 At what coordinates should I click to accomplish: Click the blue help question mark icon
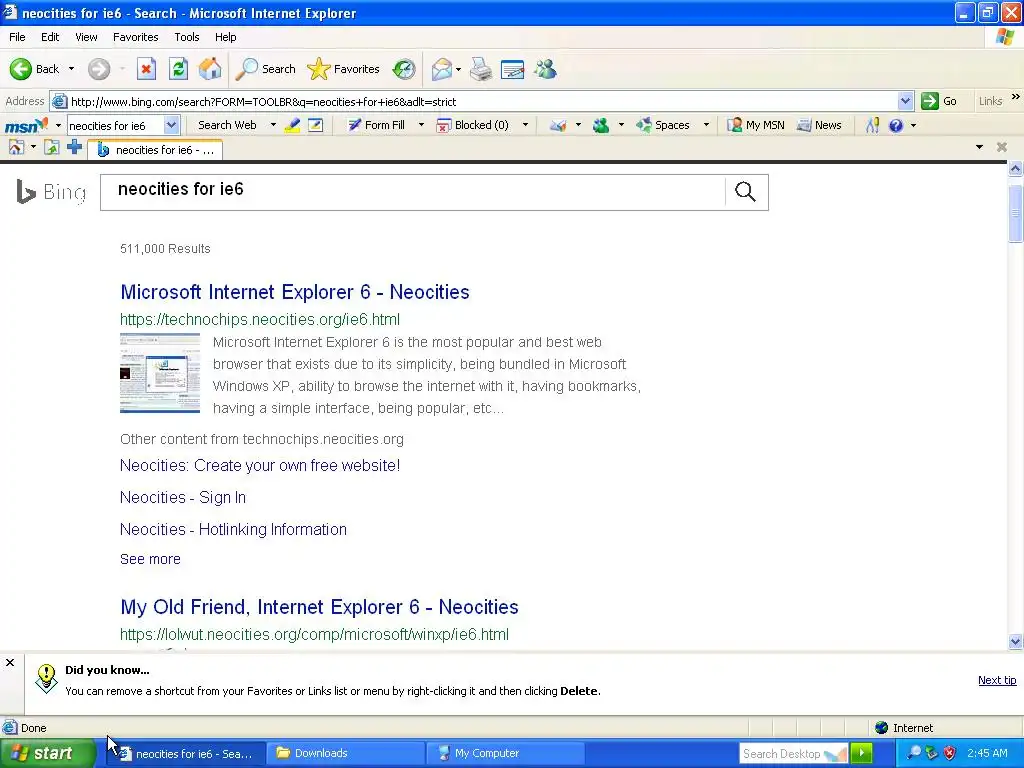[896, 125]
